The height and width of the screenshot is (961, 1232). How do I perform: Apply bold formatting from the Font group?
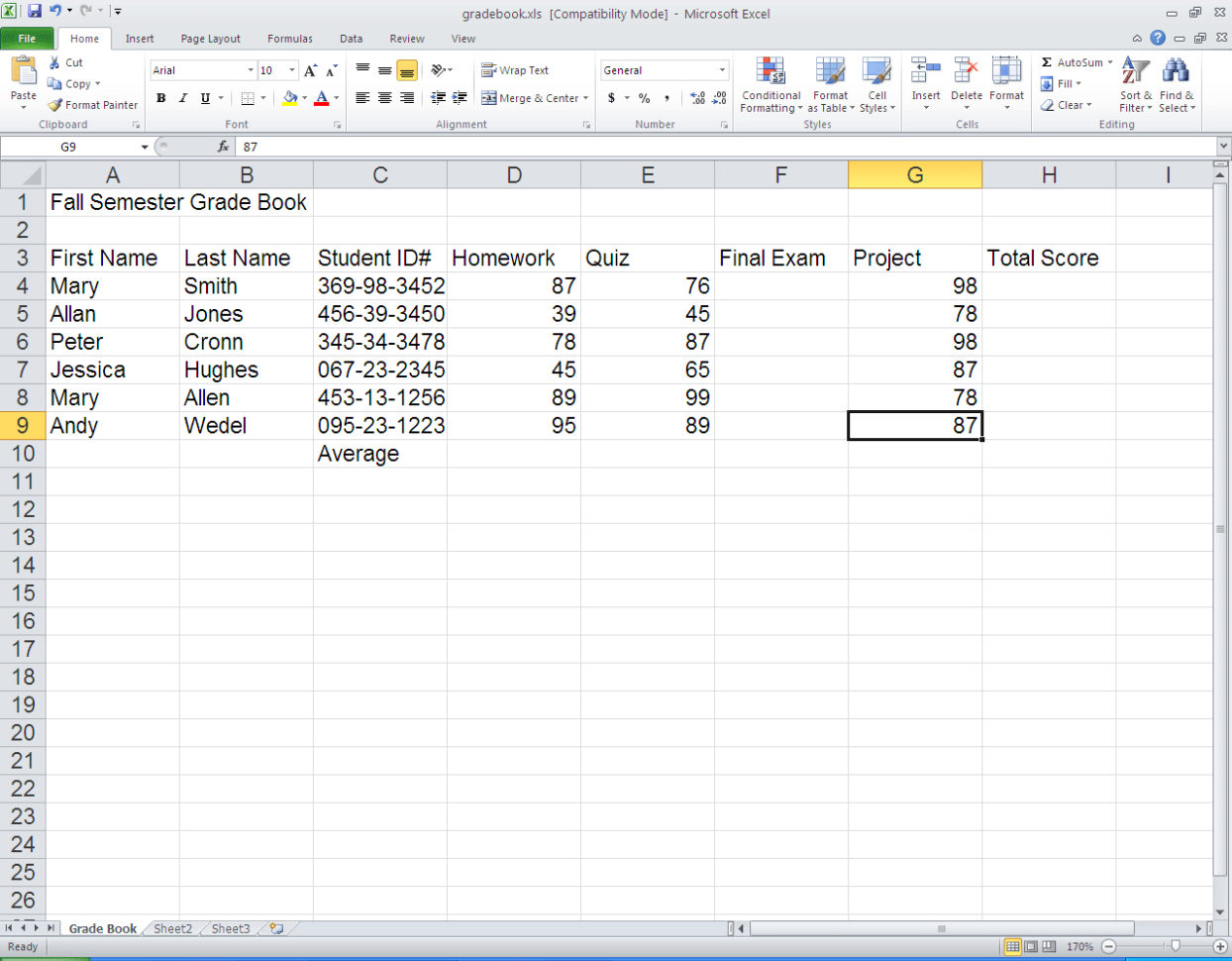160,98
